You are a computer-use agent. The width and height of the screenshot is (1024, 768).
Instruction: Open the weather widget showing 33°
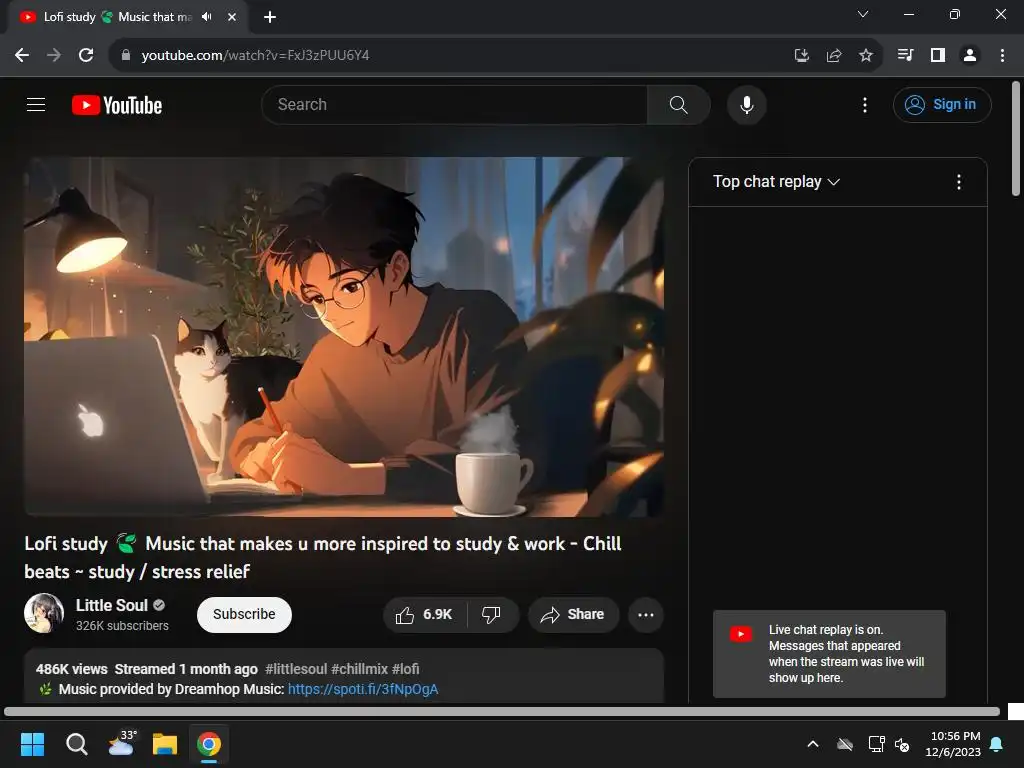(122, 743)
